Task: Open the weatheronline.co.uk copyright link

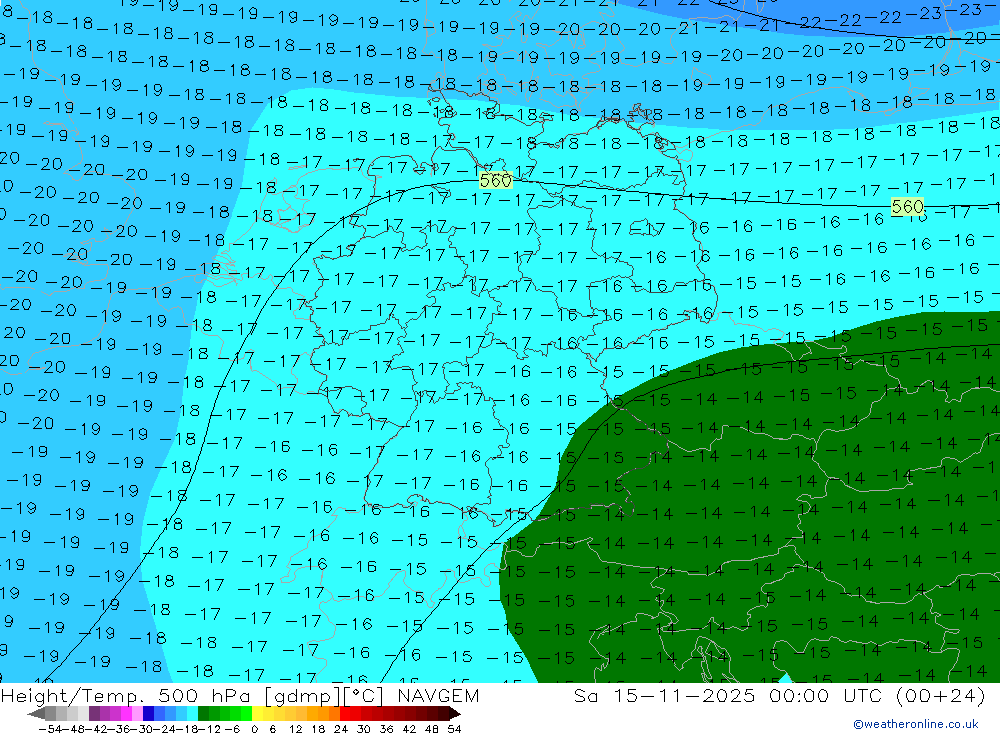Action: [x=916, y=724]
